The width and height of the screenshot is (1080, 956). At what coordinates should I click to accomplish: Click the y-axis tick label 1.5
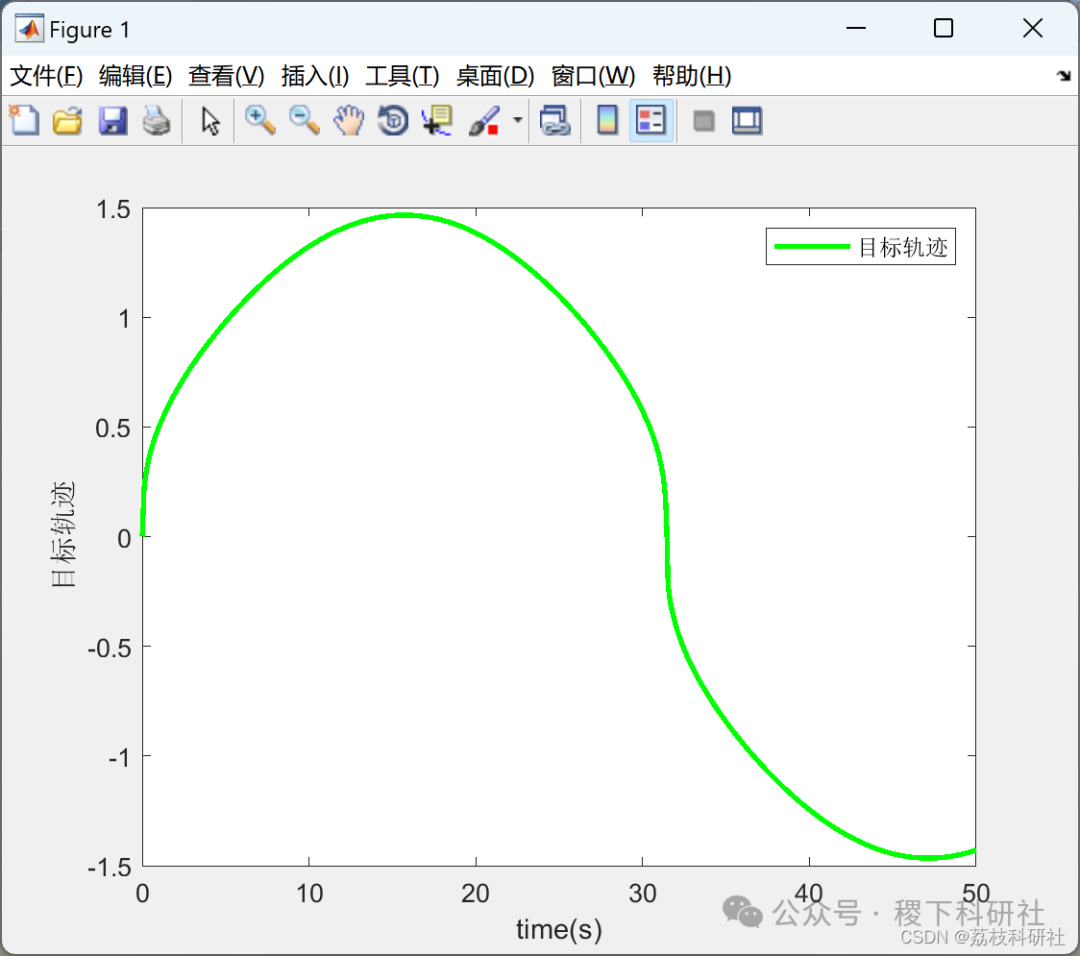tap(114, 209)
